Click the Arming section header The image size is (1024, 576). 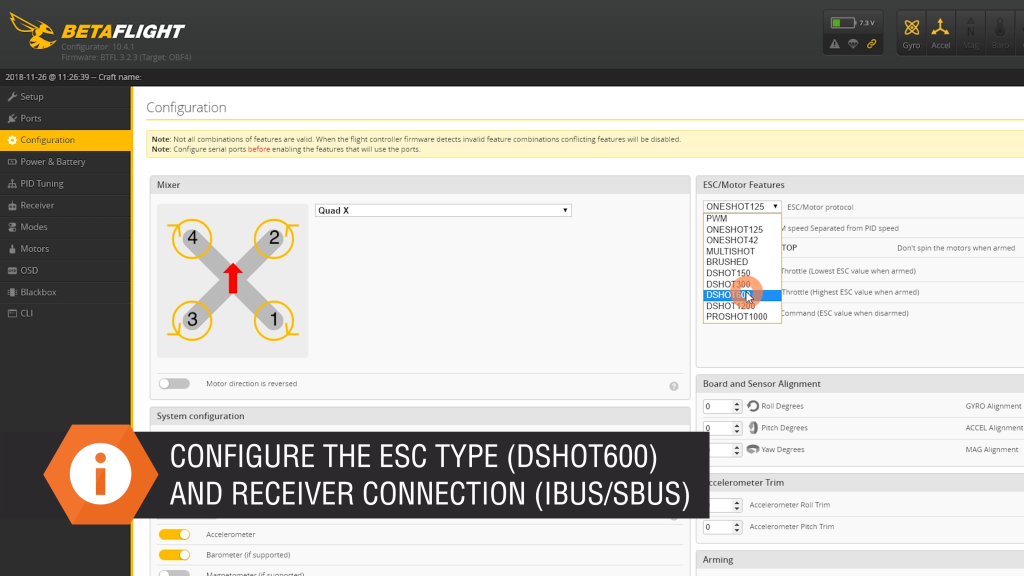[x=860, y=560]
